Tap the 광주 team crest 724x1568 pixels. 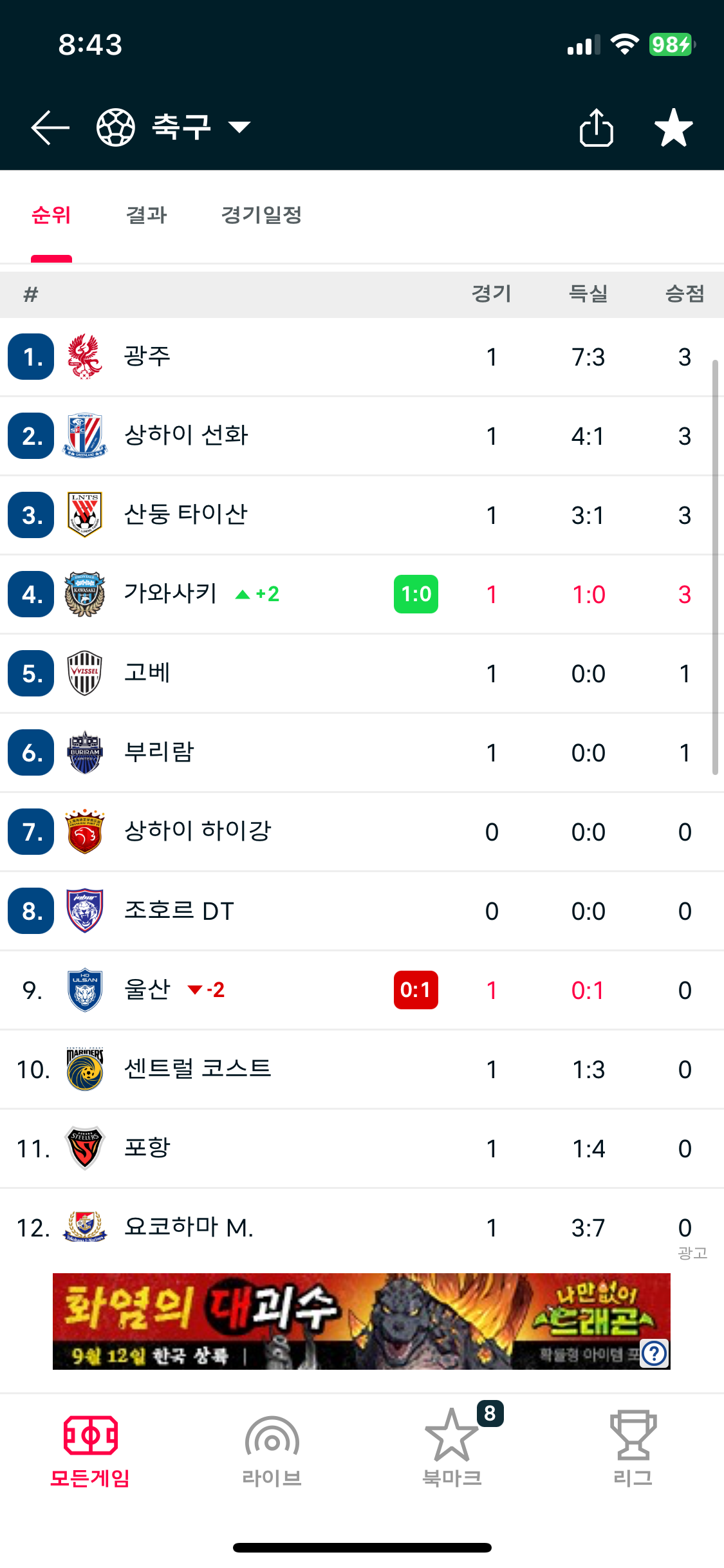[x=85, y=357]
